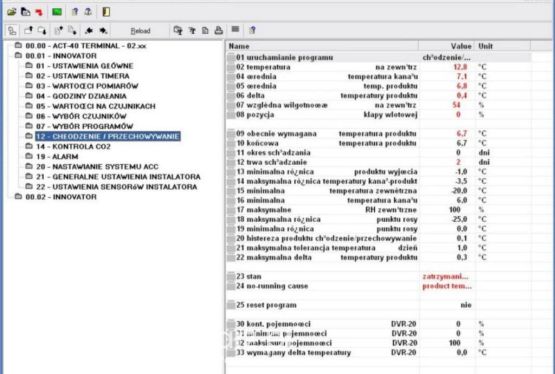Click the Unit column header
The image size is (555, 374).
503,46
